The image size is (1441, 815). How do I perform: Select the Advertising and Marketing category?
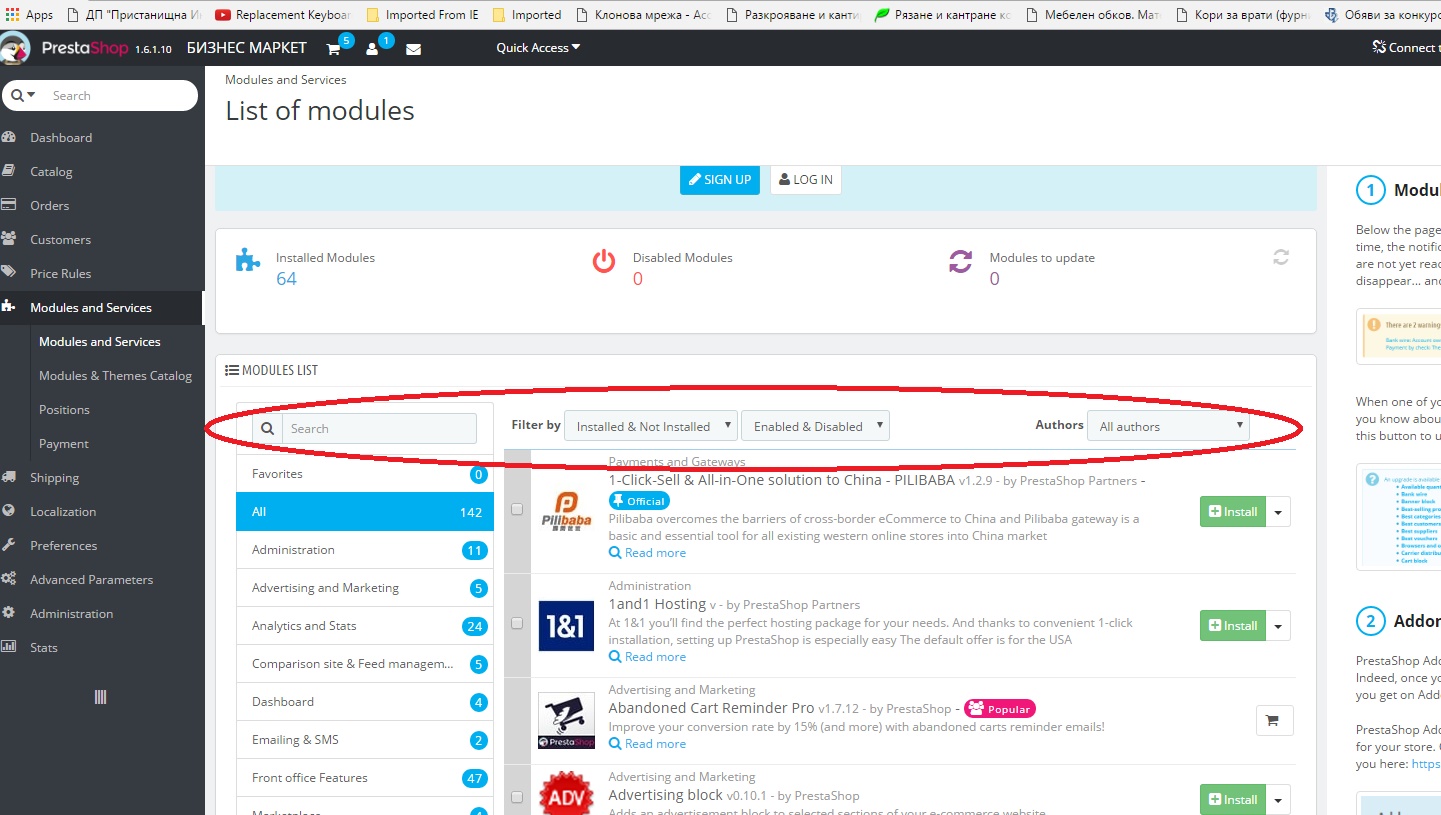click(x=365, y=588)
